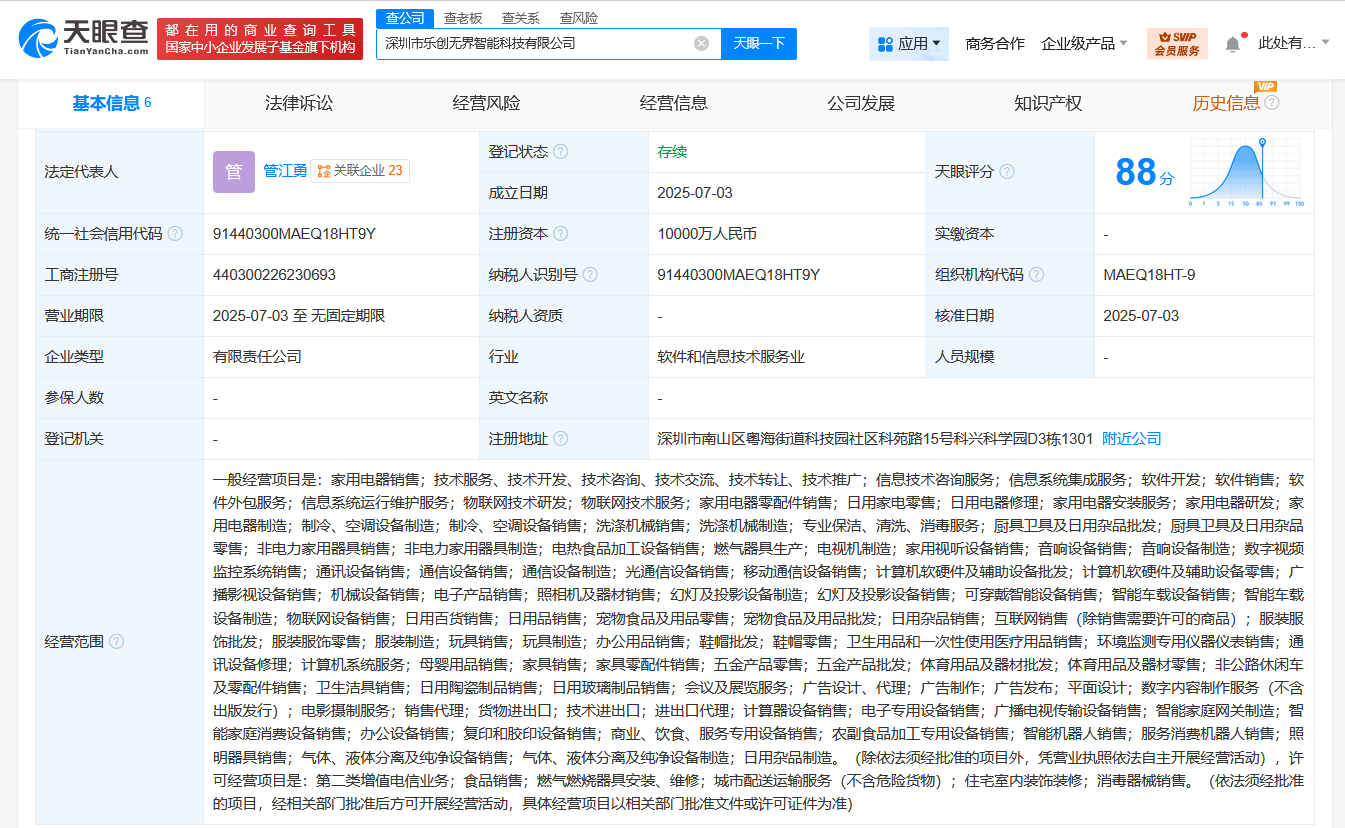Expand the 企业级产品 dropdown
The width and height of the screenshot is (1345, 828).
(1084, 43)
